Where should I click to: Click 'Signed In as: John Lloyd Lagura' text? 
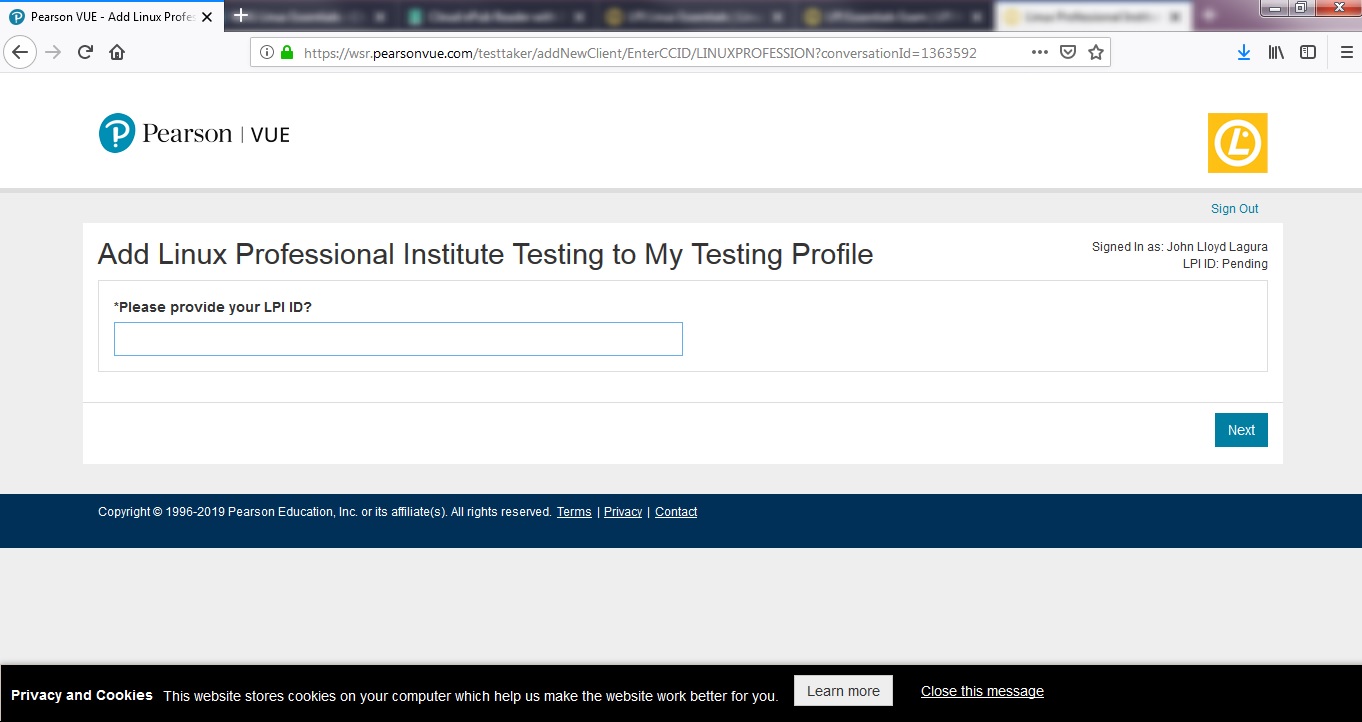pos(1180,247)
